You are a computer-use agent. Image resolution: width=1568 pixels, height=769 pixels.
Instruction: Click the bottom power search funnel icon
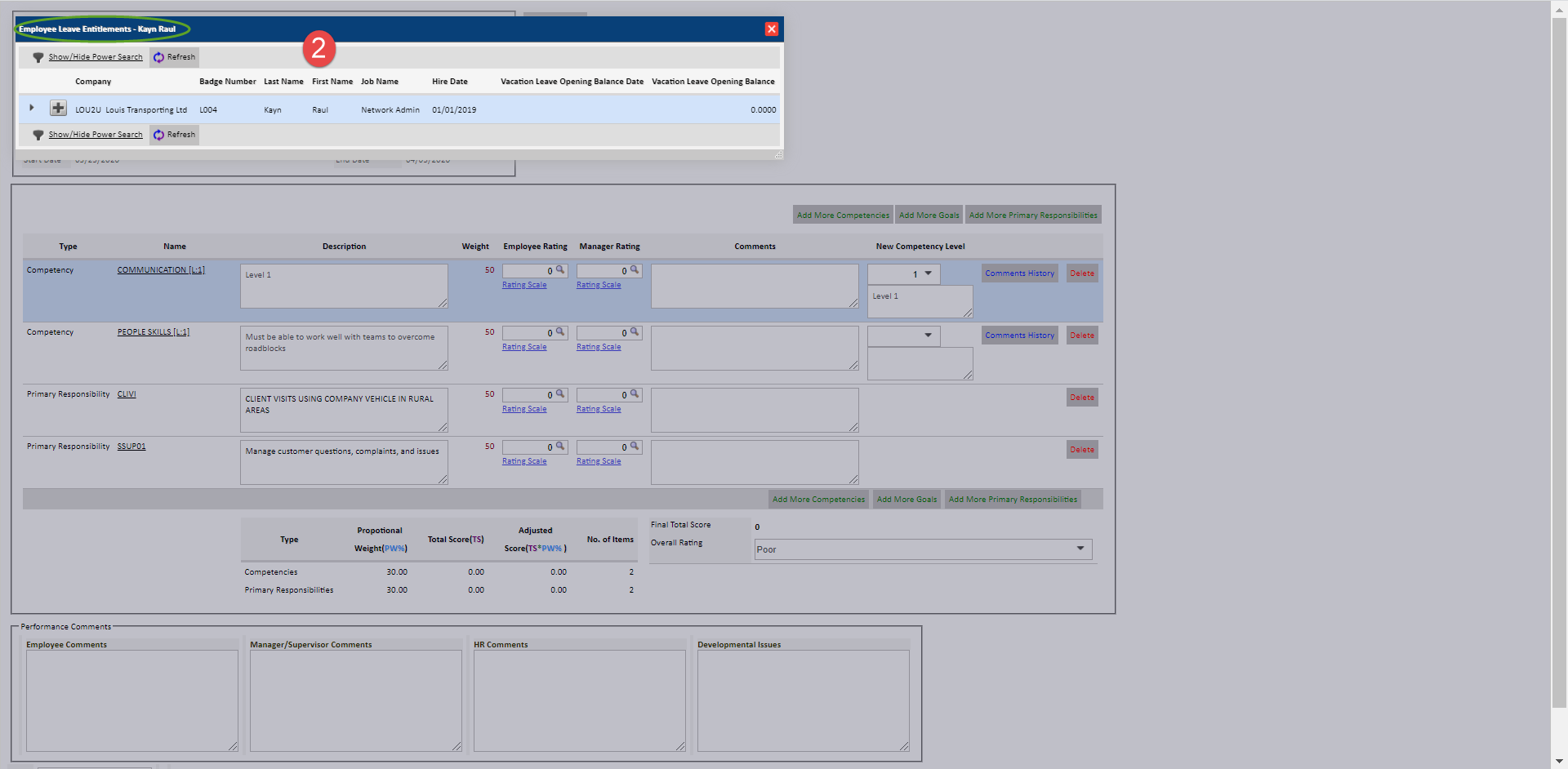38,135
